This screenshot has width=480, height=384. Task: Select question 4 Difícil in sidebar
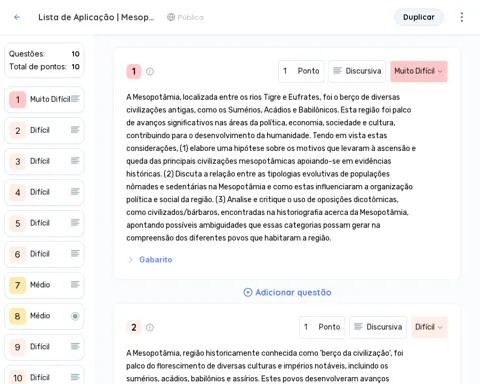click(44, 192)
